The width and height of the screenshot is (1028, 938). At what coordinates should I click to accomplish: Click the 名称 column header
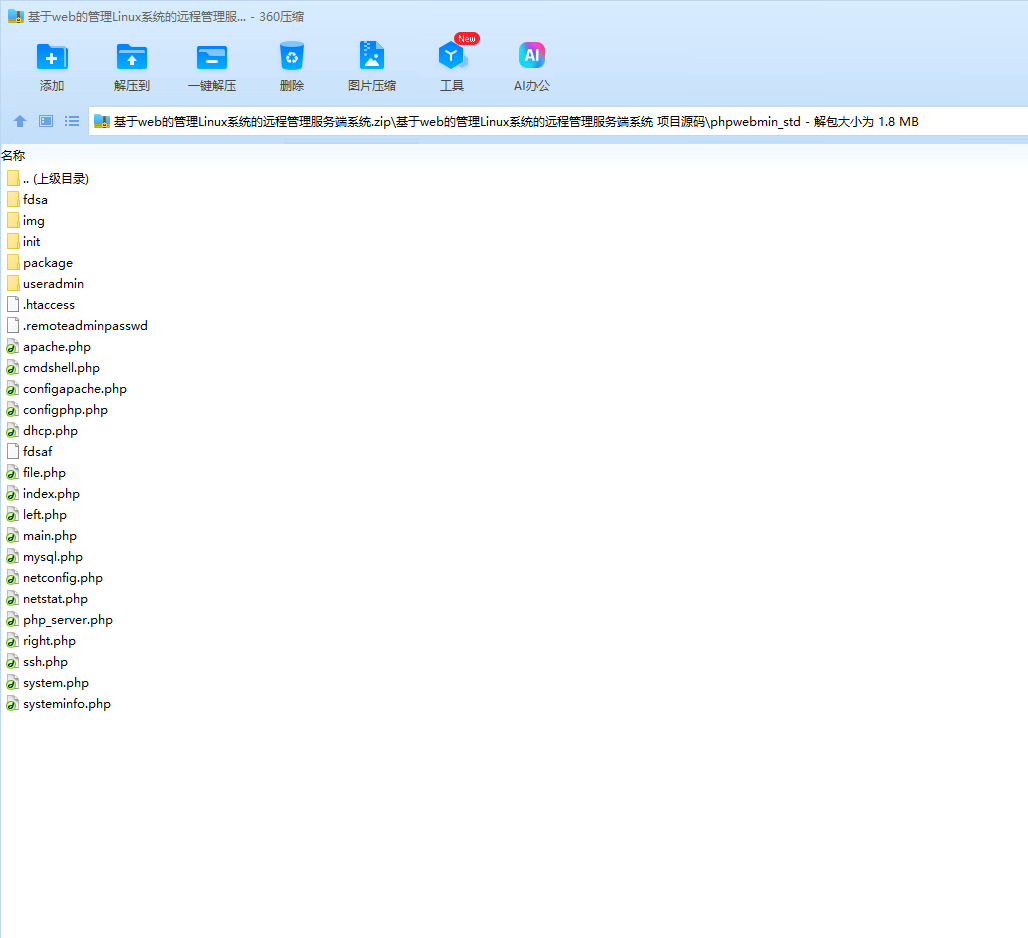pyautogui.click(x=13, y=155)
